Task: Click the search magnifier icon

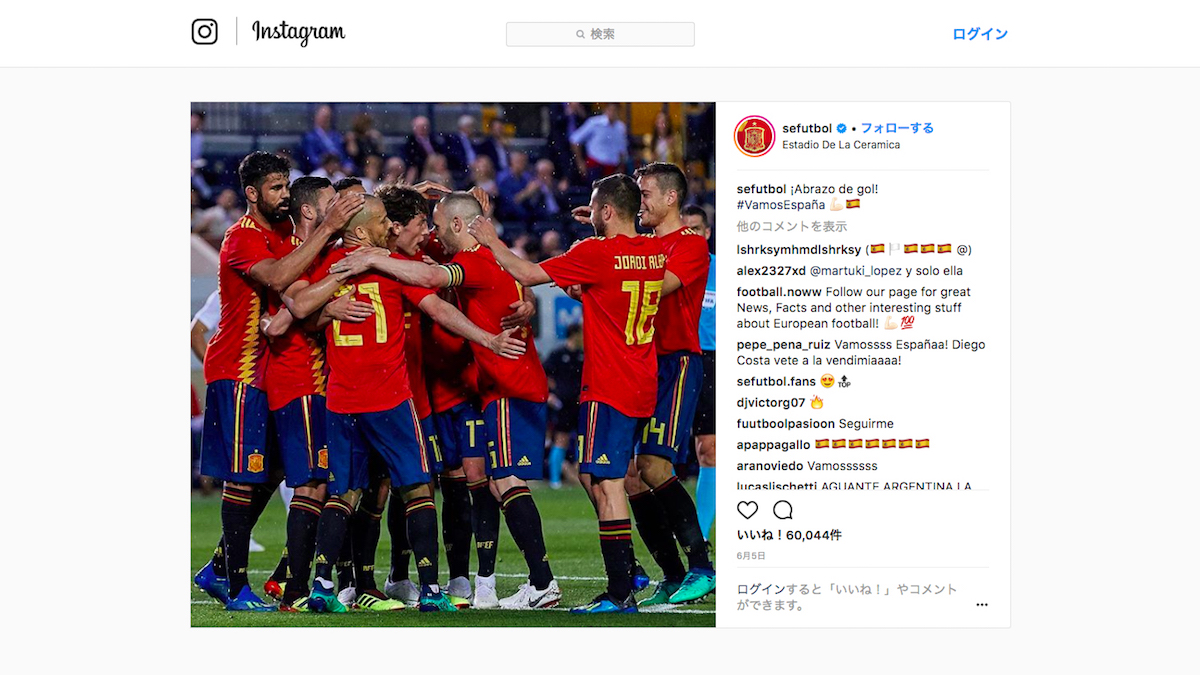Action: (x=580, y=34)
